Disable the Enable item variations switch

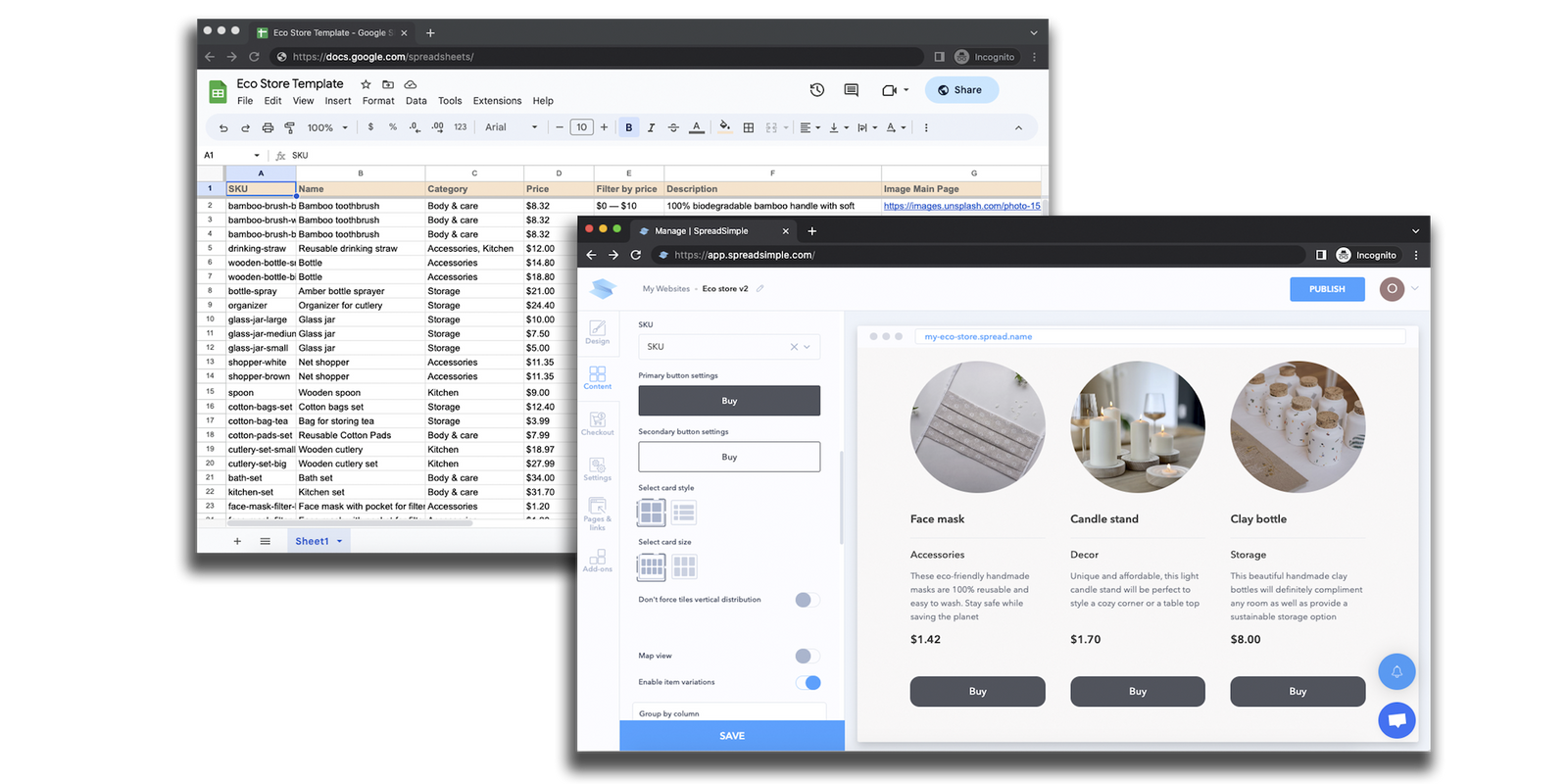pos(808,683)
